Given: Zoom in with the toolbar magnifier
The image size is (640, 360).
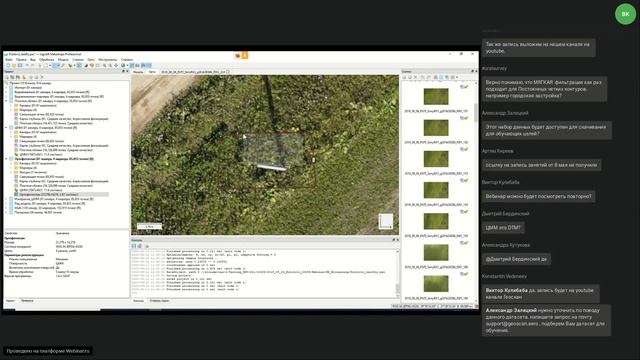Looking at the screenshot, I should coord(104,65).
